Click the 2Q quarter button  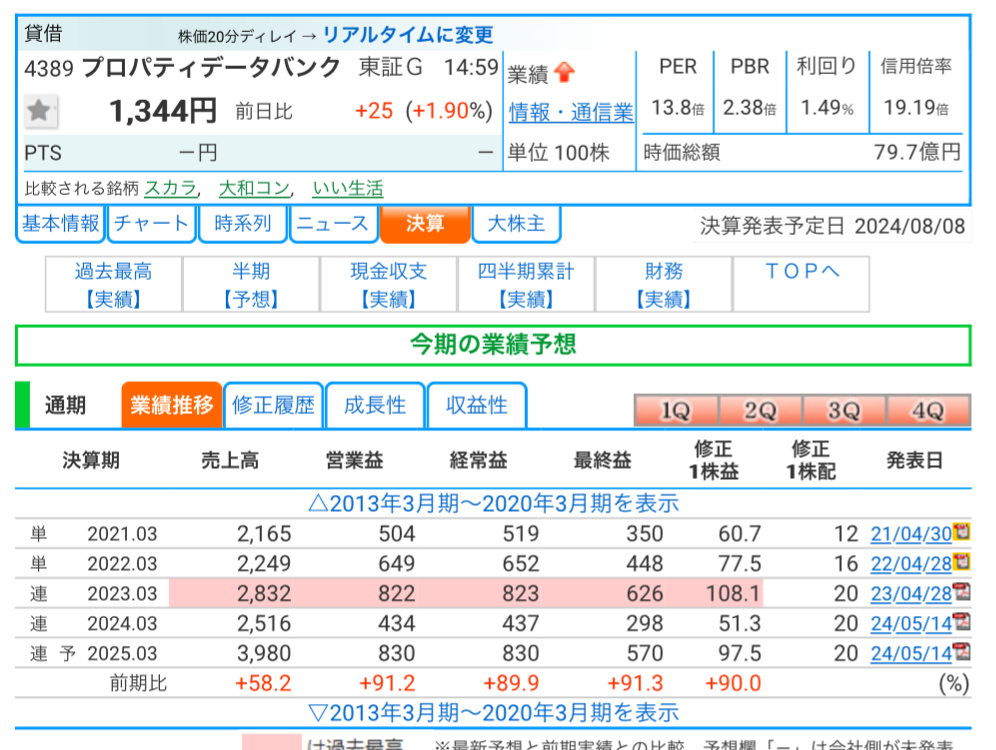coord(760,410)
